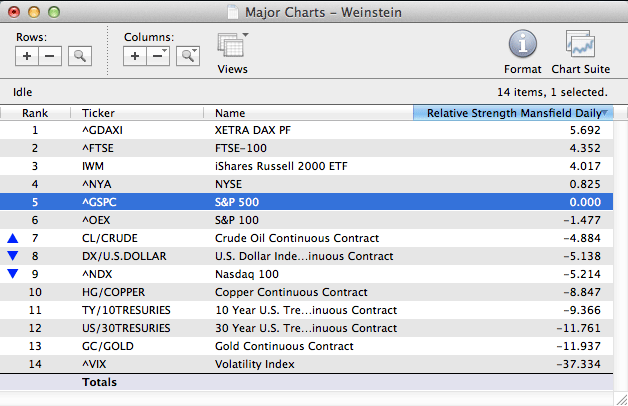Select the iShares Russell 2000 ETF row
Image resolution: width=628 pixels, height=406 pixels.
click(300, 166)
